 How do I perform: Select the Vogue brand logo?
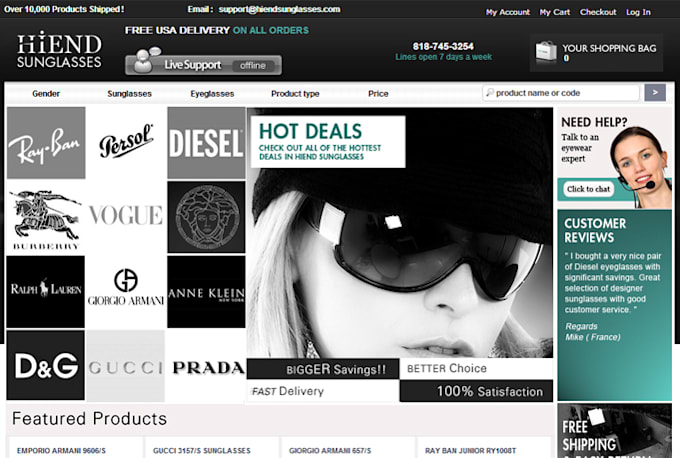[126, 216]
